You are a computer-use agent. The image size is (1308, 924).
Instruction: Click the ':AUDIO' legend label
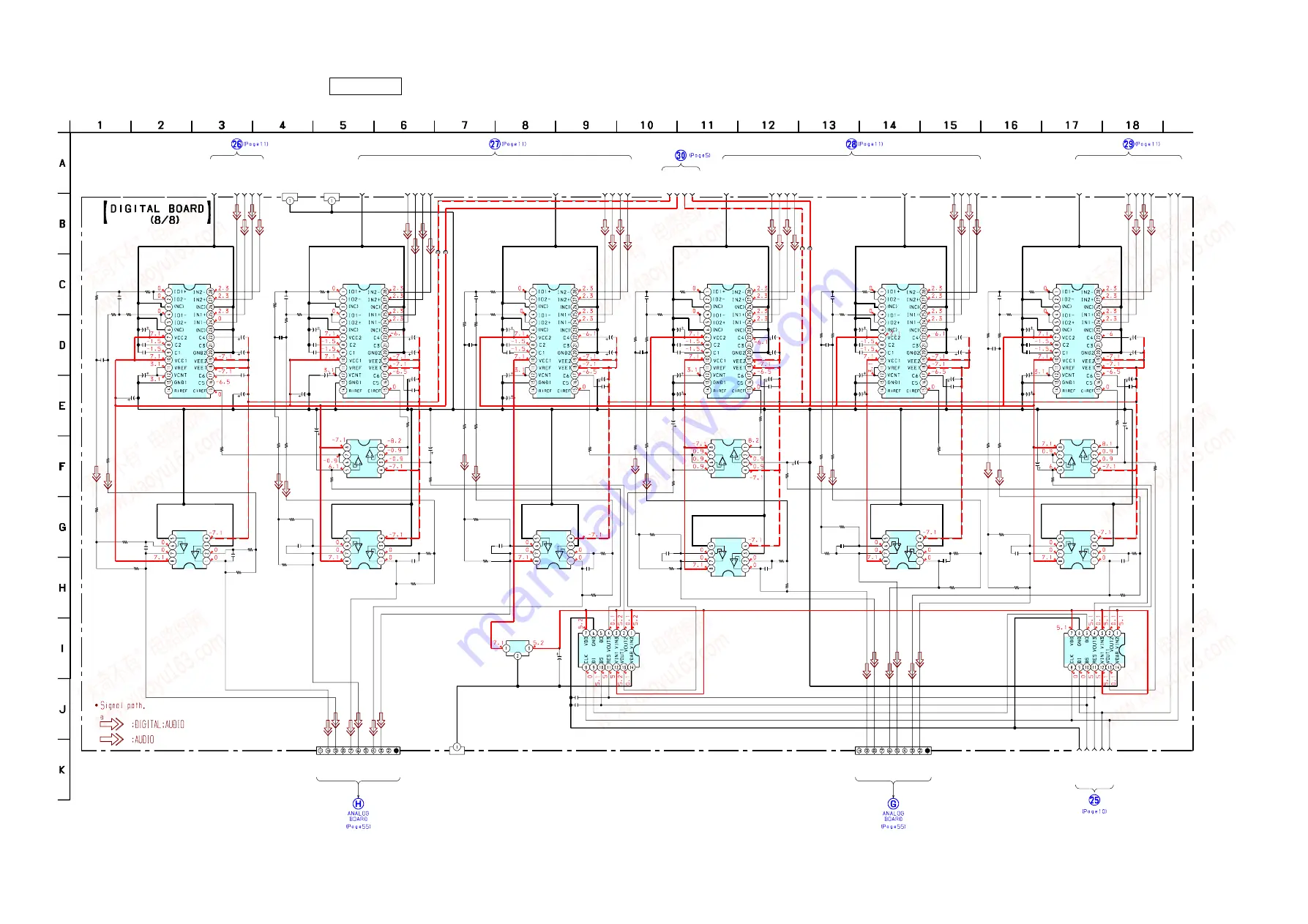pyautogui.click(x=143, y=740)
